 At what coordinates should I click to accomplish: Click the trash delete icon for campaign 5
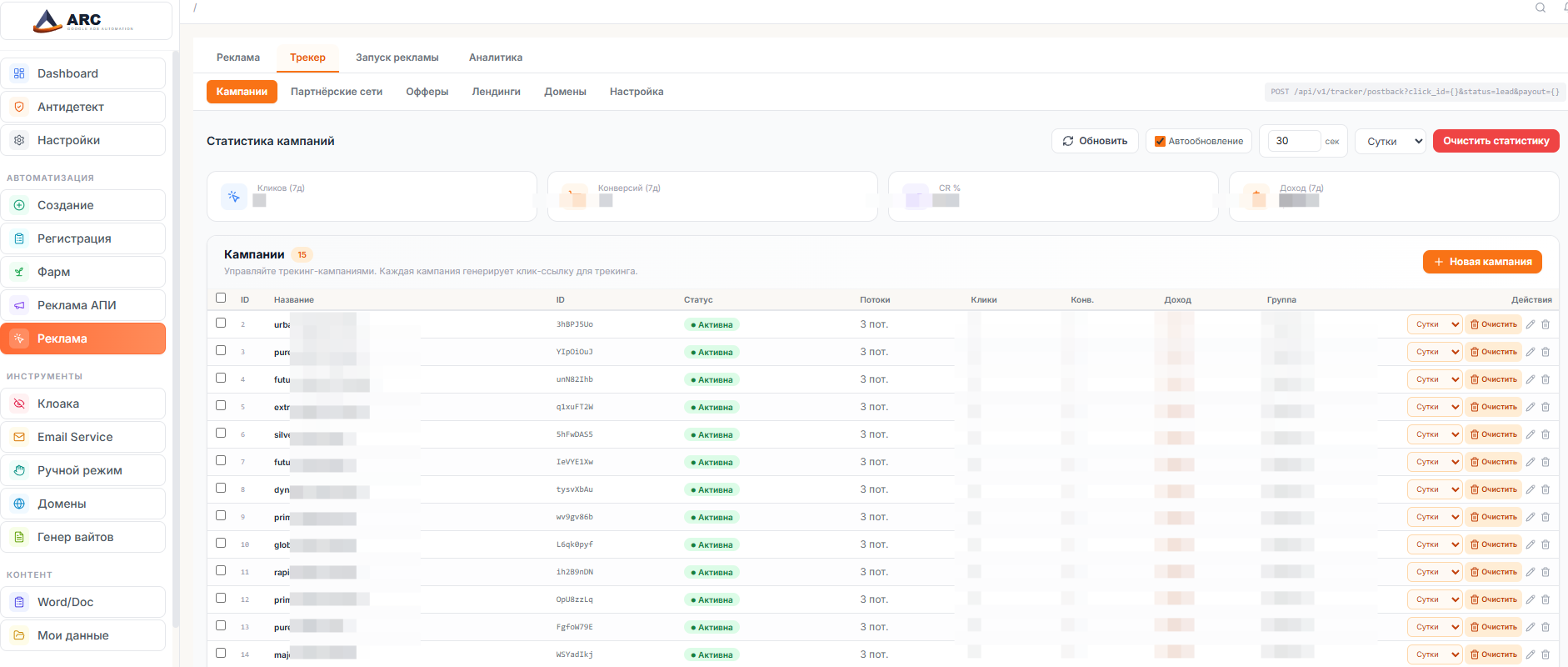pyautogui.click(x=1546, y=407)
